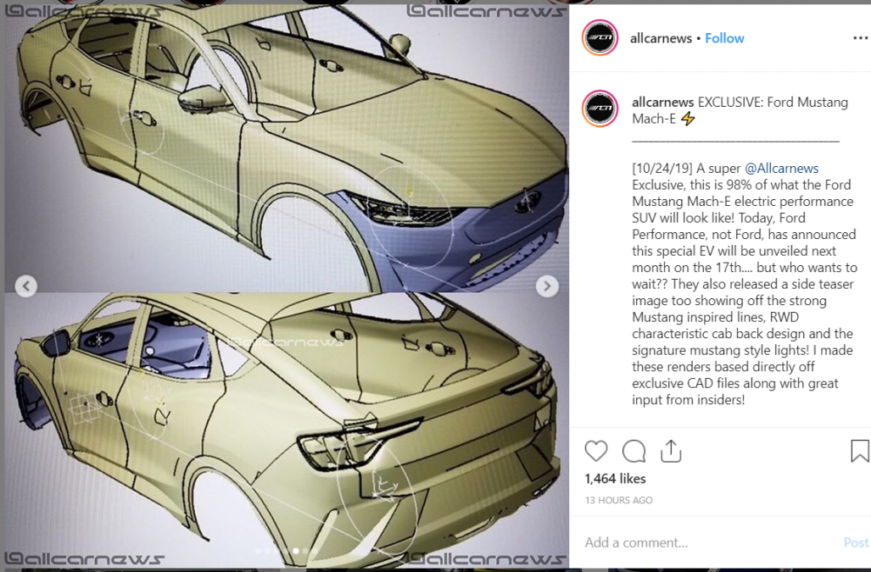Open the allcarnews username in header
Viewport: 871px width, 572px height.
[661, 38]
